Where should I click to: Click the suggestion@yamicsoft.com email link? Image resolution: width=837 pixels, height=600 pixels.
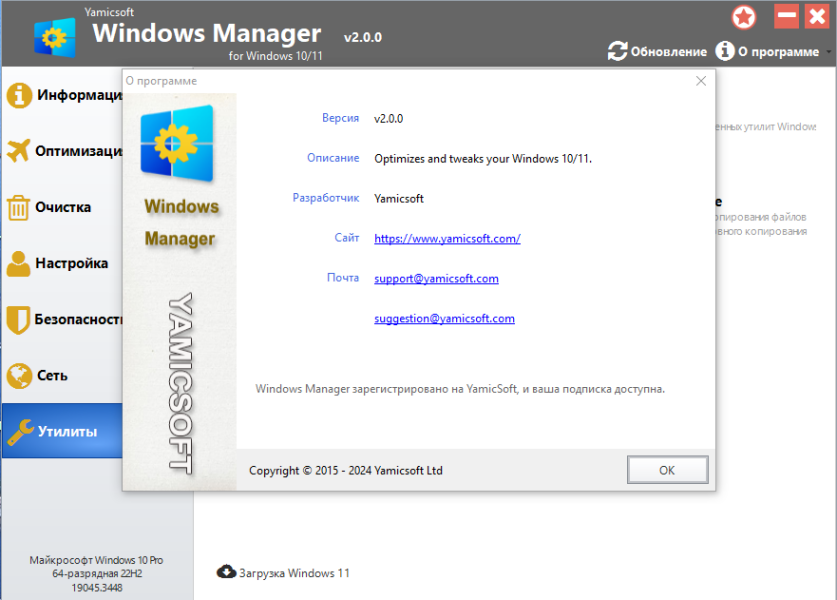[444, 319]
